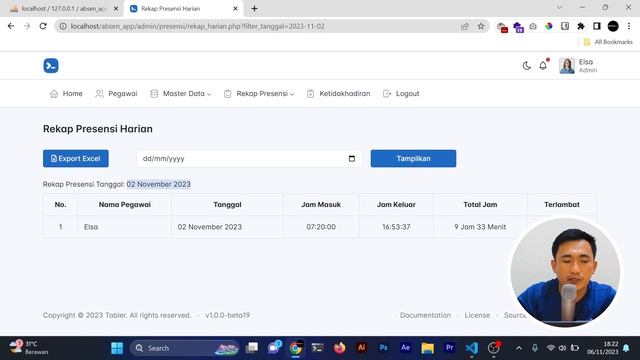Expand the Master Data dropdown
640x360 pixels.
pos(180,93)
